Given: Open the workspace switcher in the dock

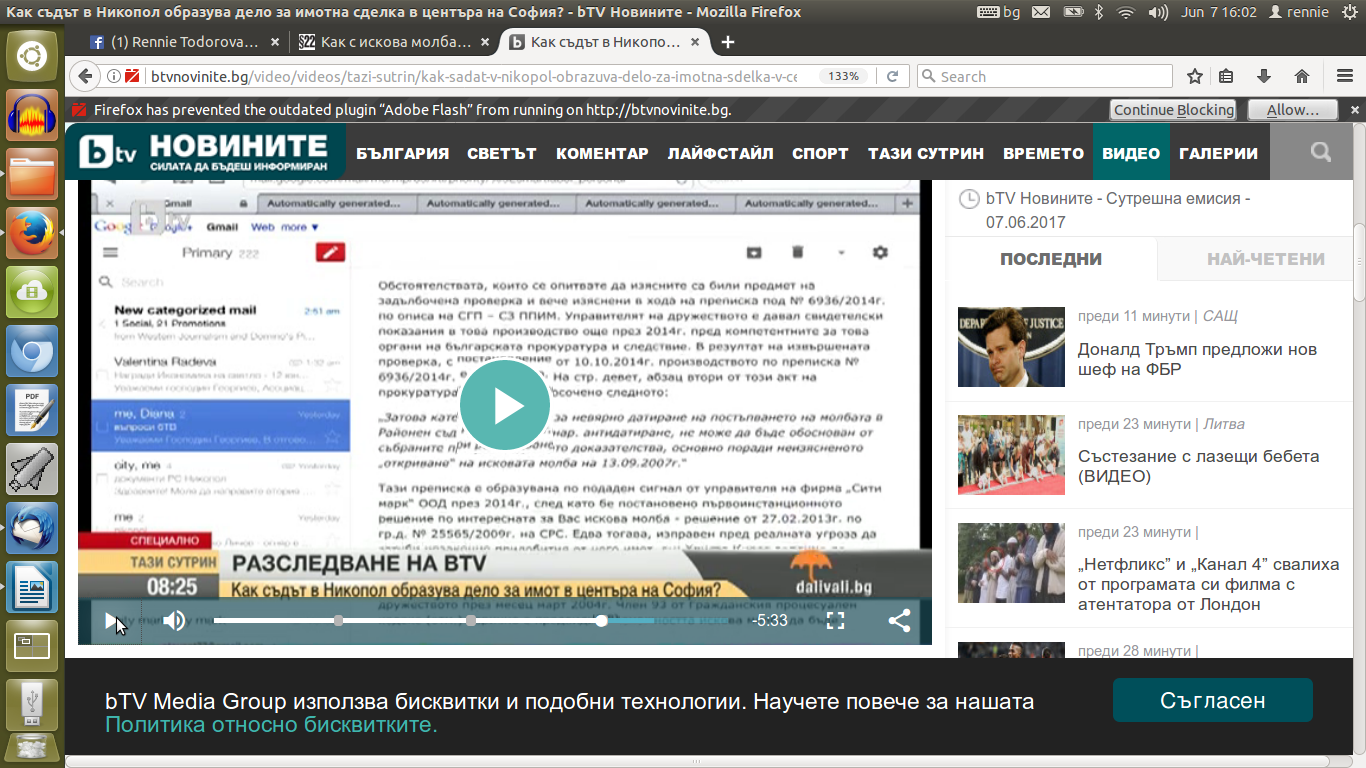Looking at the screenshot, I should pos(32,646).
